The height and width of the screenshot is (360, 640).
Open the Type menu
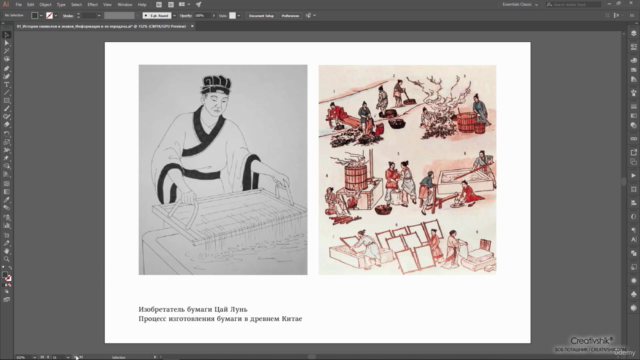(x=61, y=4)
